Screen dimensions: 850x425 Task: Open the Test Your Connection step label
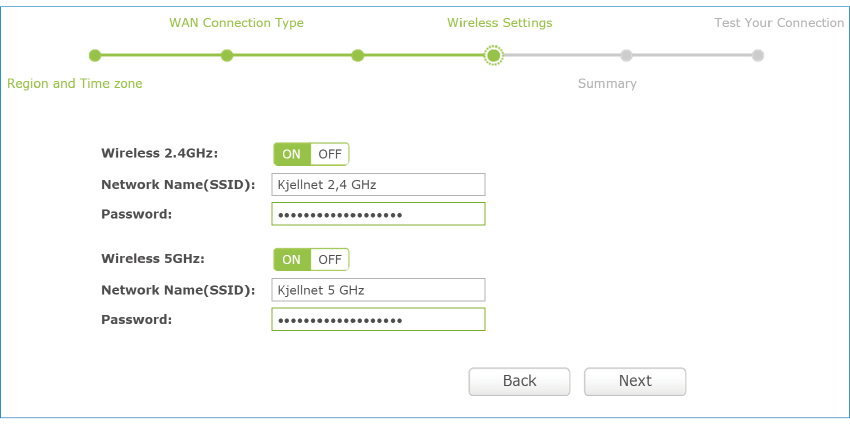779,23
